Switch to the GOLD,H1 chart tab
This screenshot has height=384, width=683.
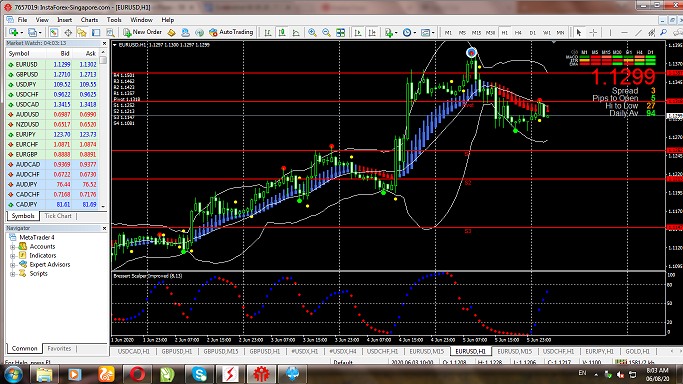pos(637,351)
